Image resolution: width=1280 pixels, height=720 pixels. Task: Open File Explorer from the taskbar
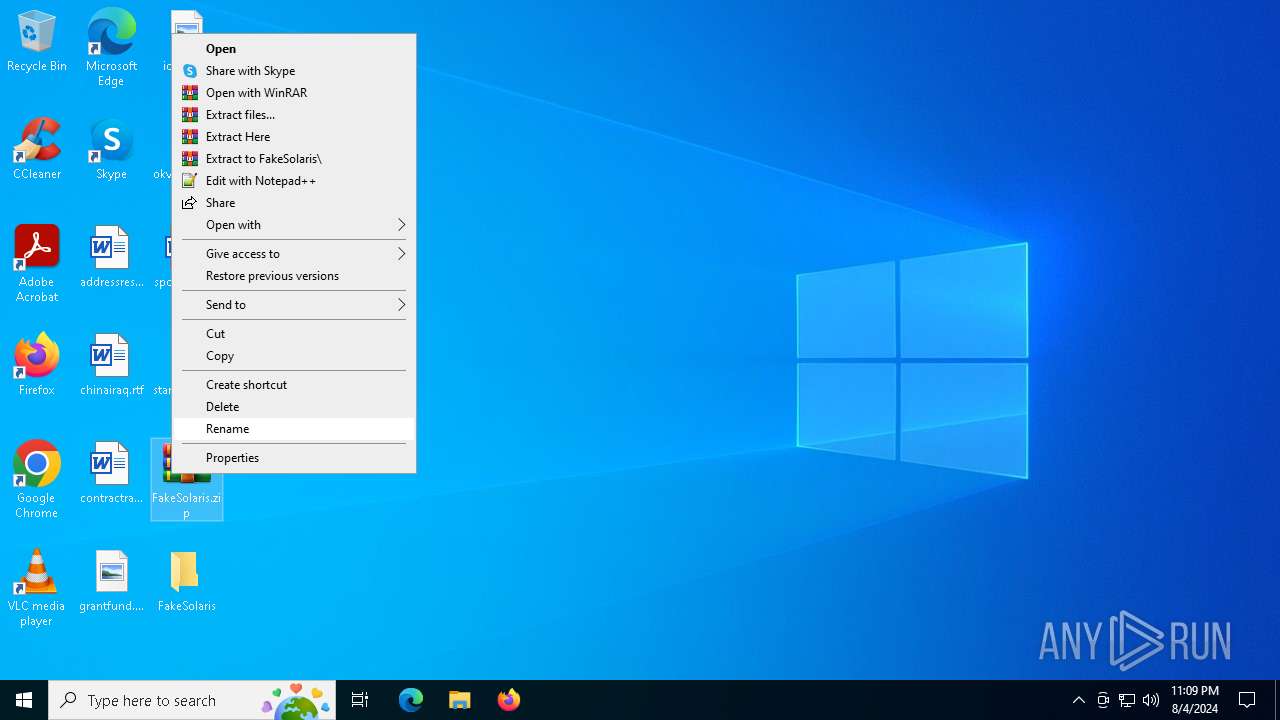click(x=460, y=700)
